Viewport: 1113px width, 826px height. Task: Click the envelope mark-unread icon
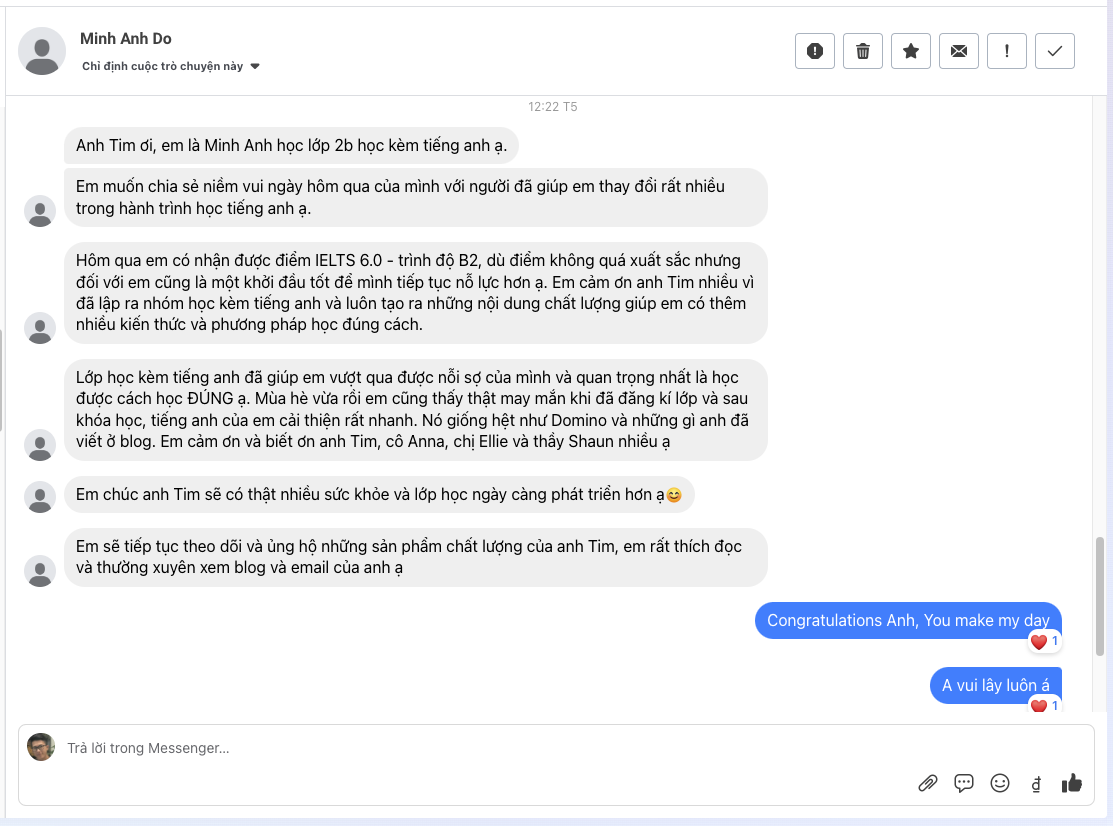958,51
